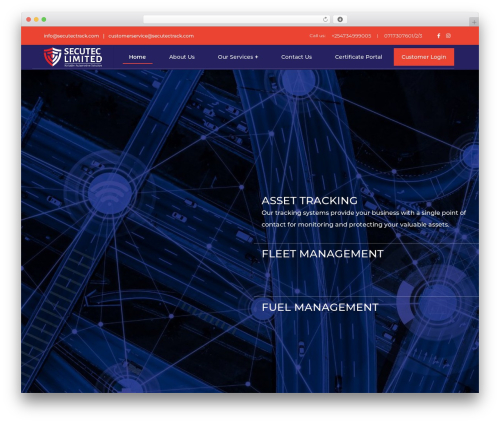Viewport: 500px width, 423px height.
Task: Click the circular icon beside the address bar
Action: (x=340, y=19)
